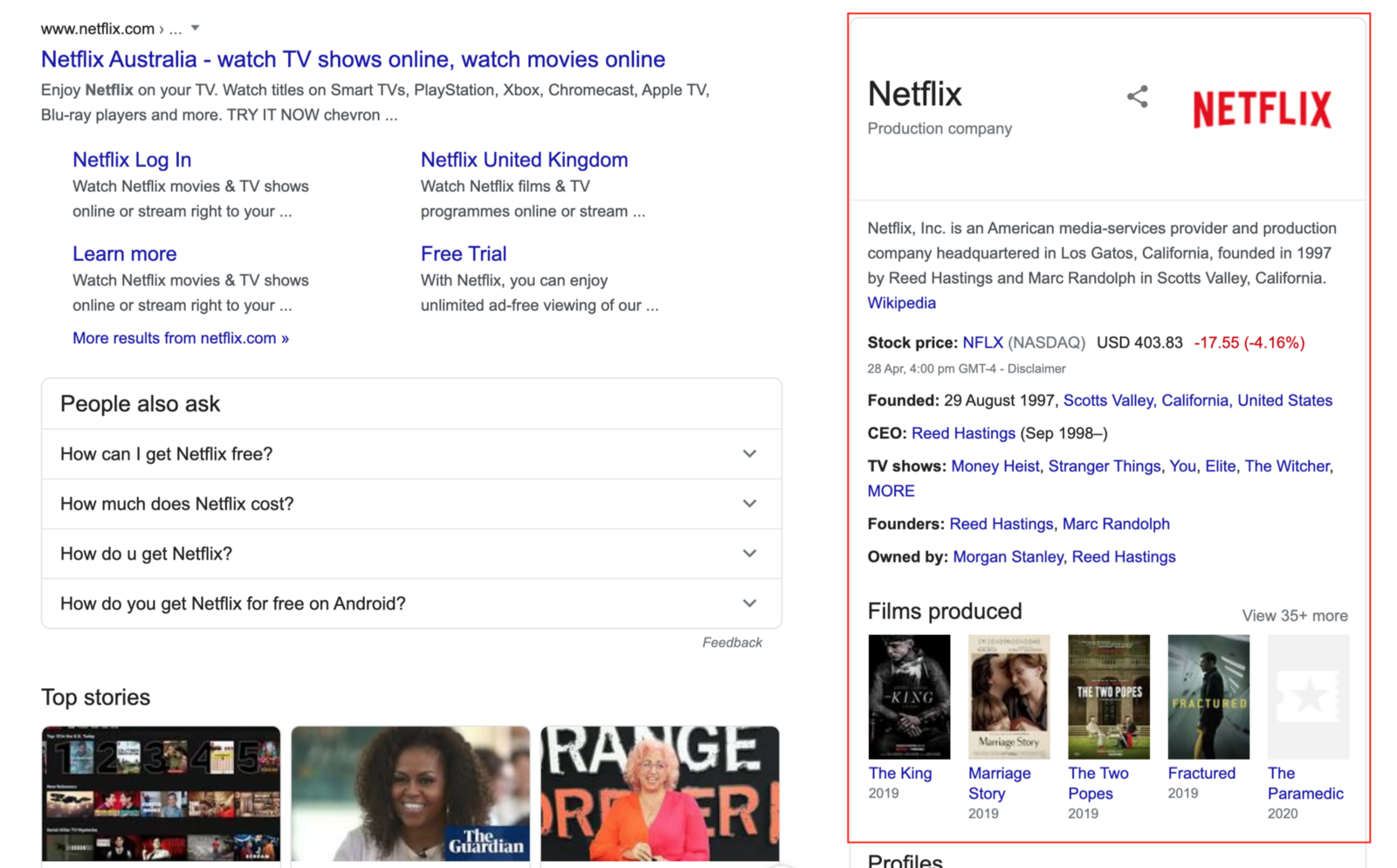Screen dimensions: 1397x868
Task: Open the Money Heist TV show link
Action: click(994, 466)
